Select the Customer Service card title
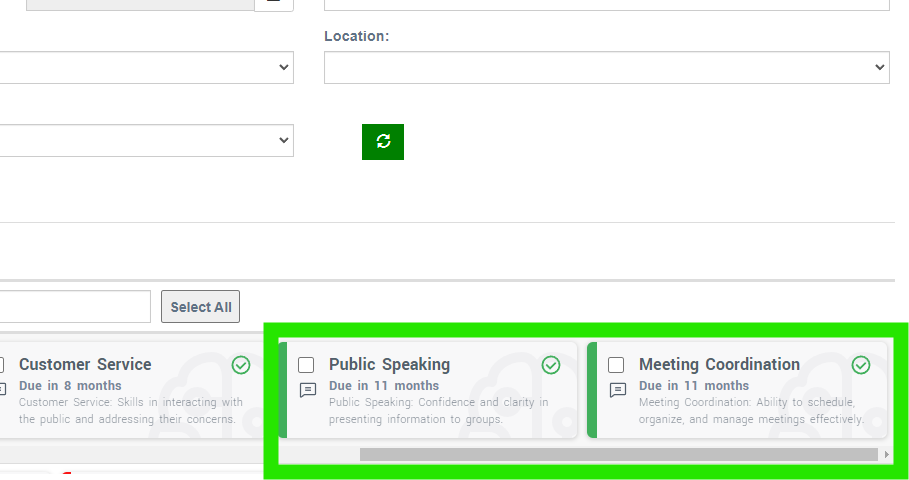909x480 pixels. click(x=85, y=364)
